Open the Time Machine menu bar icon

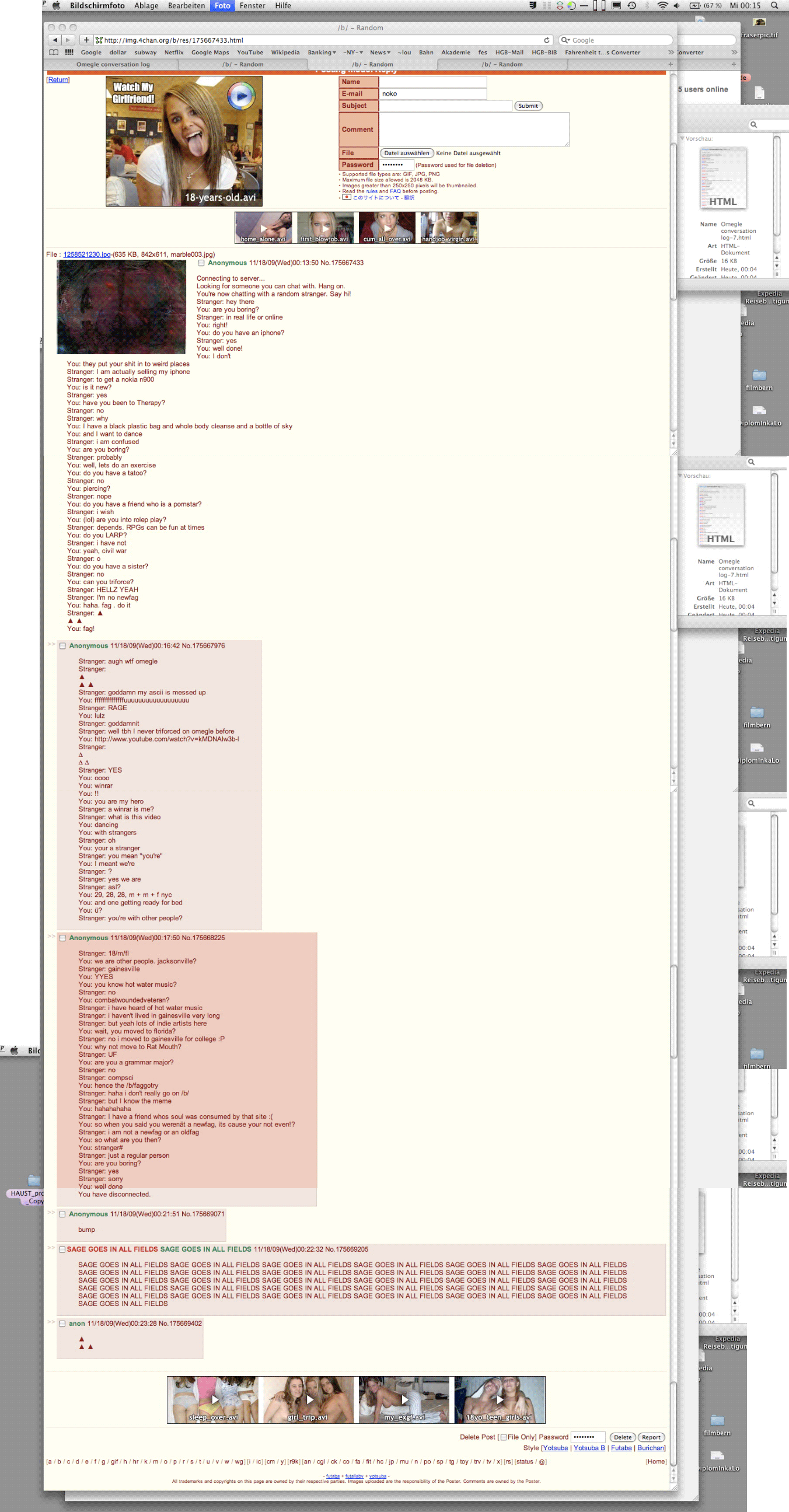(631, 5)
